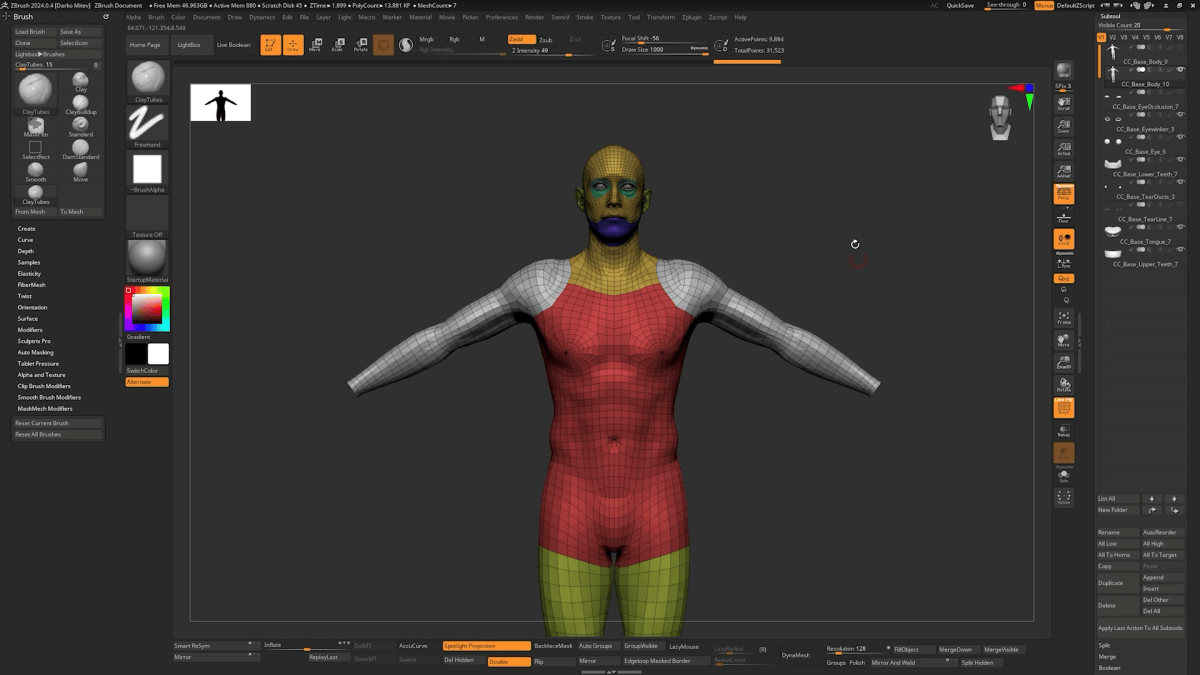The image size is (1200, 675).
Task: Expand the Curve brush section
Action: pos(25,240)
